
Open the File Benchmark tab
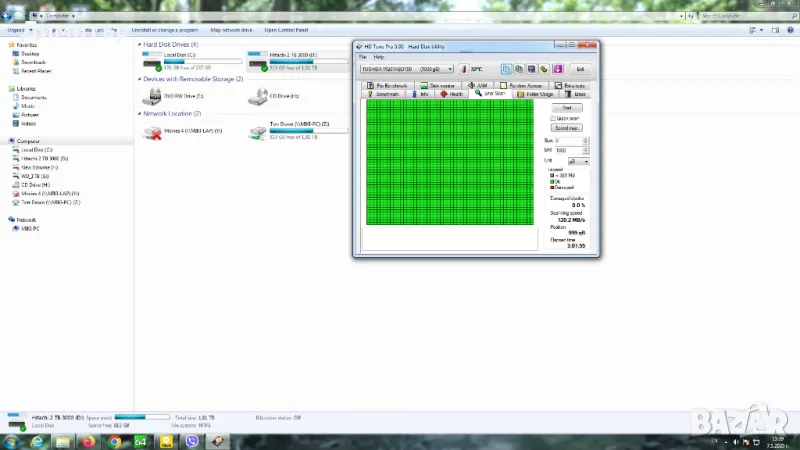387,85
